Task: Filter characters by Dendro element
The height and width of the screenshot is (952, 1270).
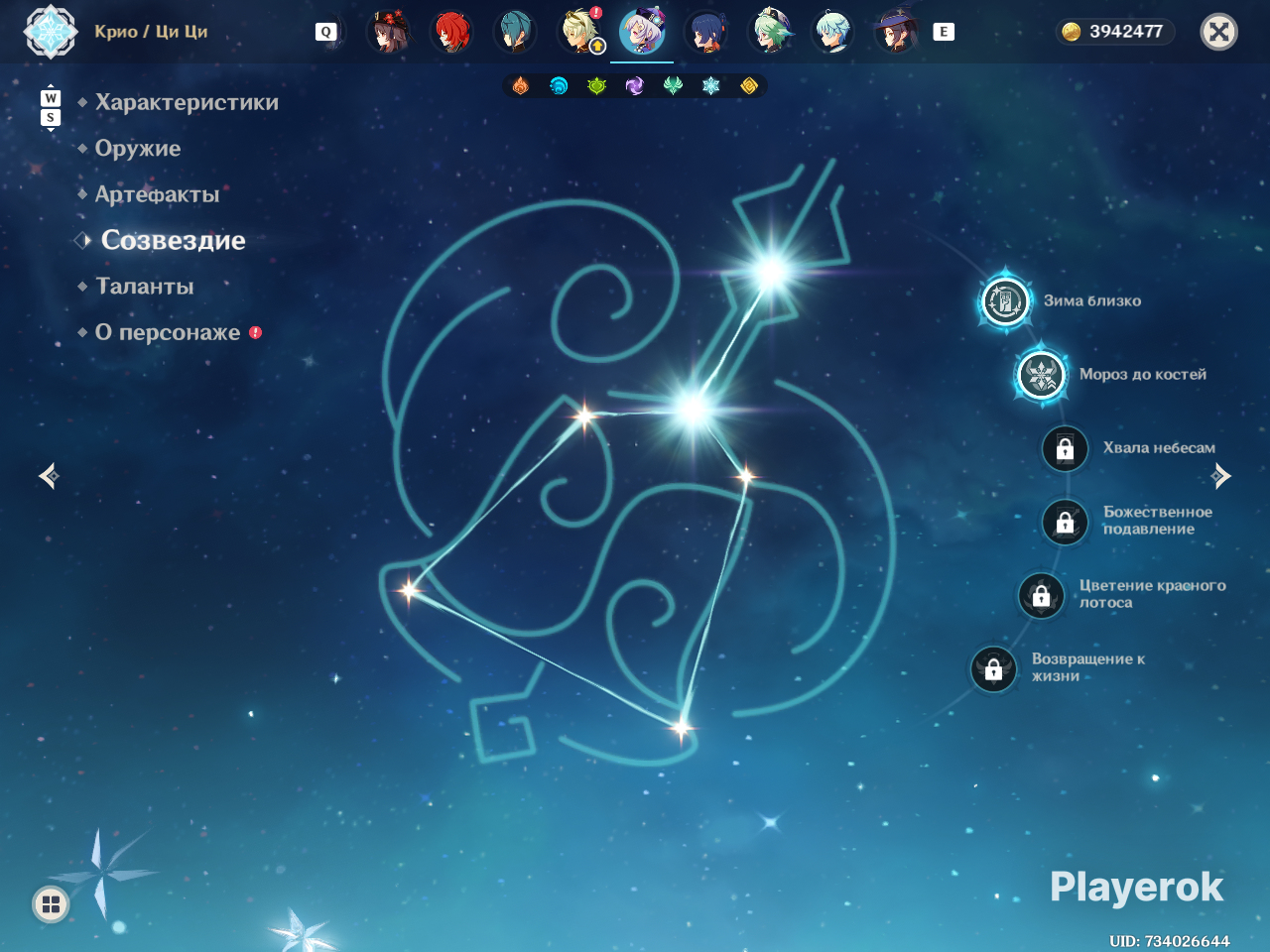Action: [596, 86]
